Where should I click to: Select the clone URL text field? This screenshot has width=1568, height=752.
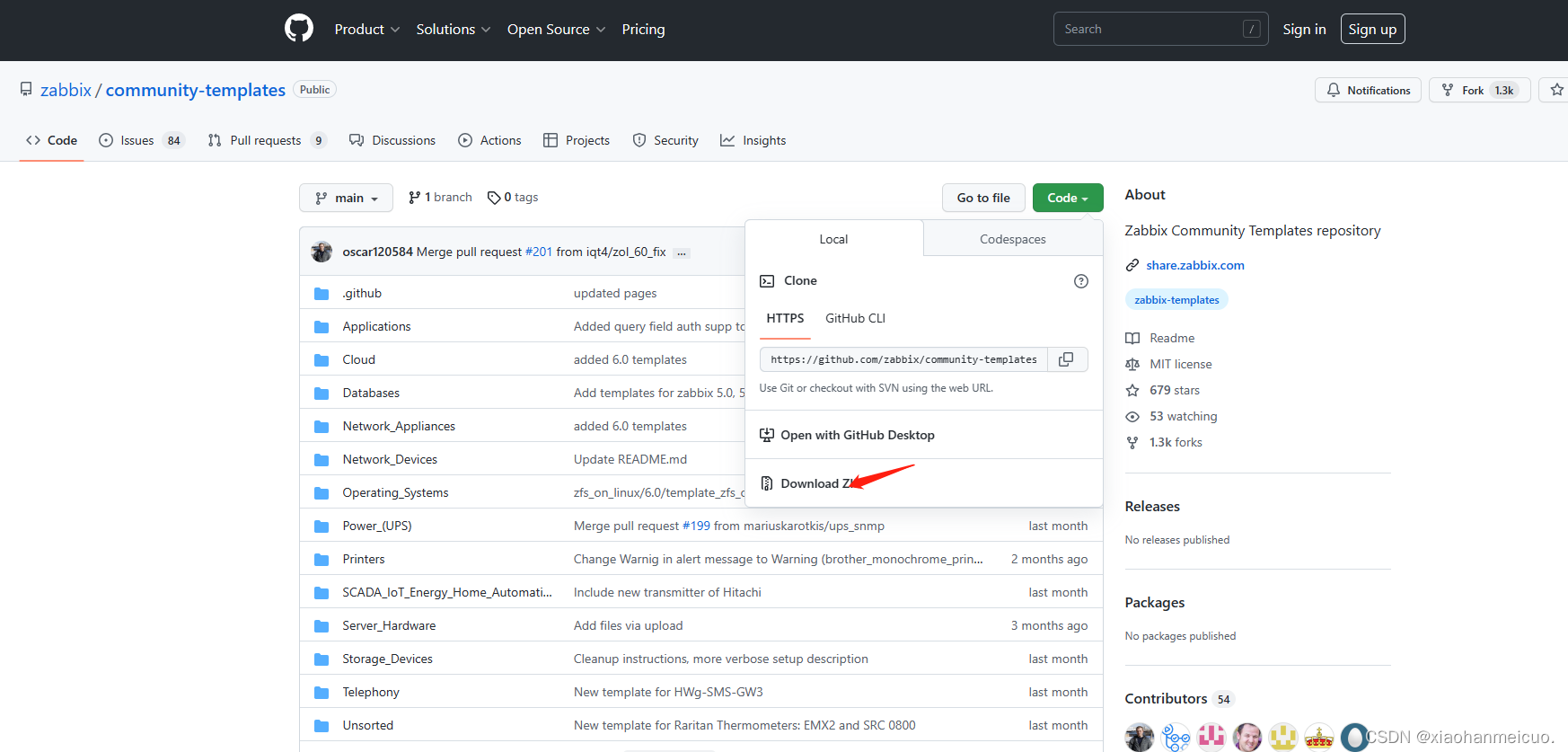pos(903,359)
